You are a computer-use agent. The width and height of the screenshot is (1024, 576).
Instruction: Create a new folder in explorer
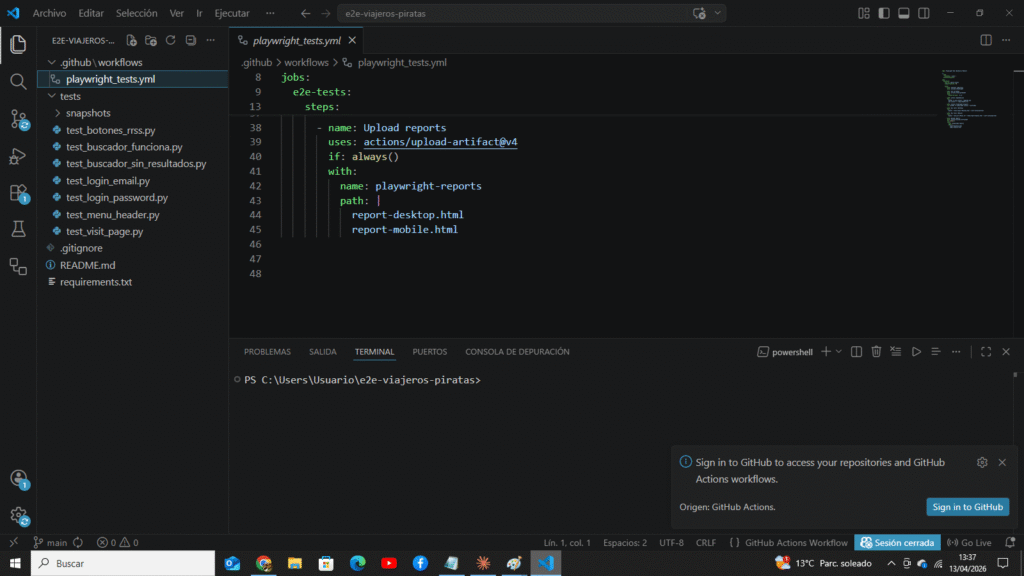click(x=151, y=40)
